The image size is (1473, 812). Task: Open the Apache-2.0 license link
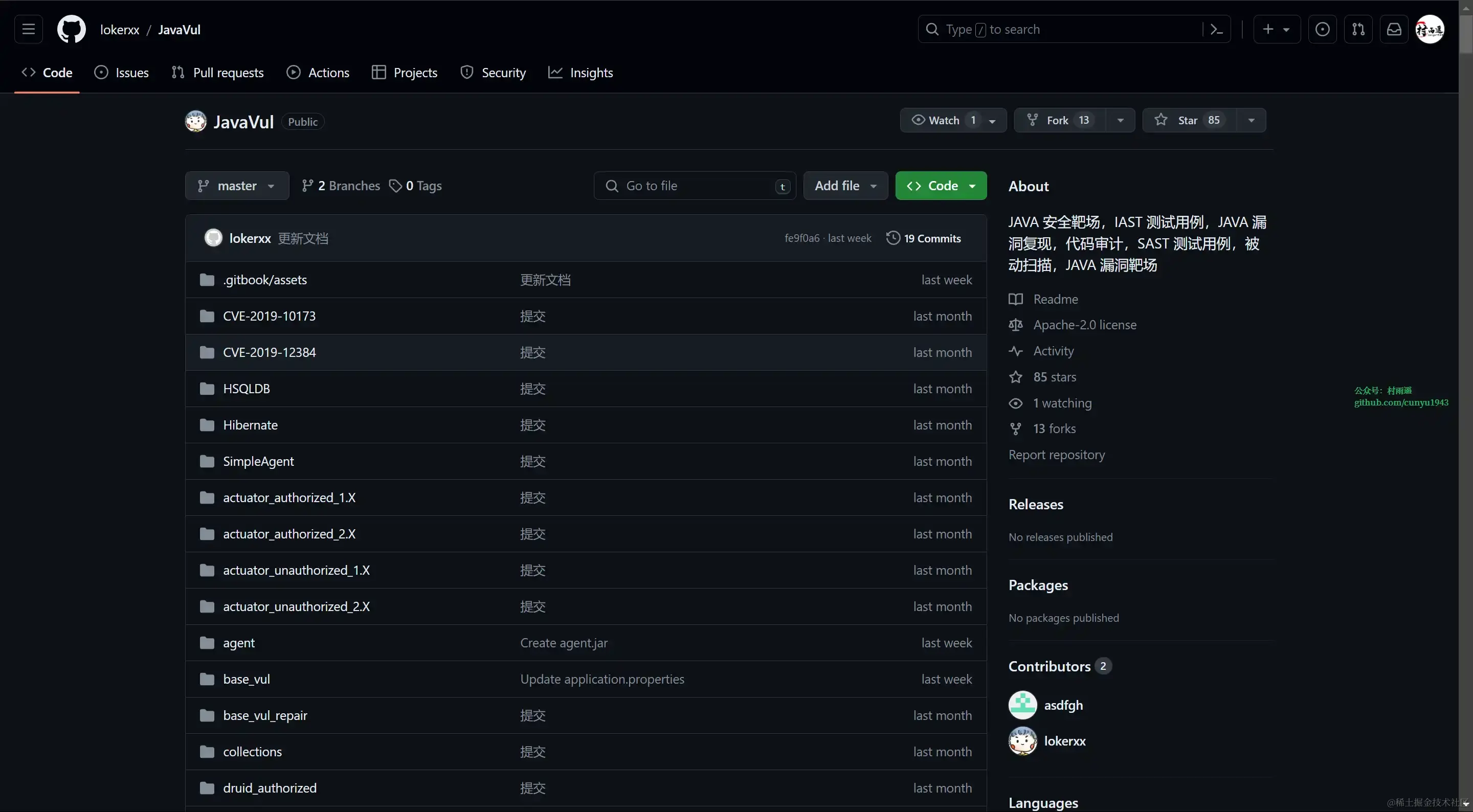pos(1085,325)
